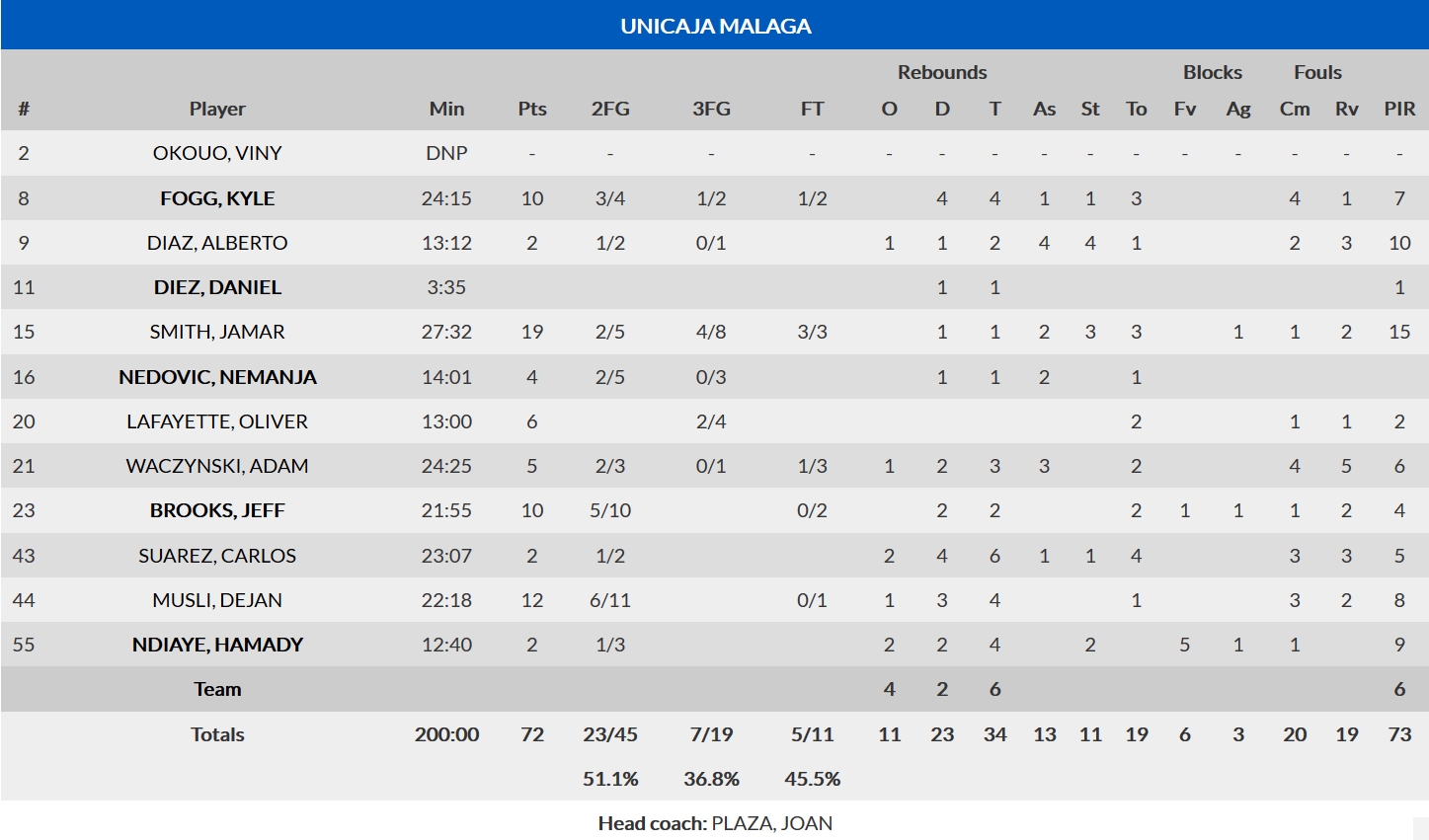Click the 3FG column header
Viewport: 1429px width, 840px height.
(711, 109)
